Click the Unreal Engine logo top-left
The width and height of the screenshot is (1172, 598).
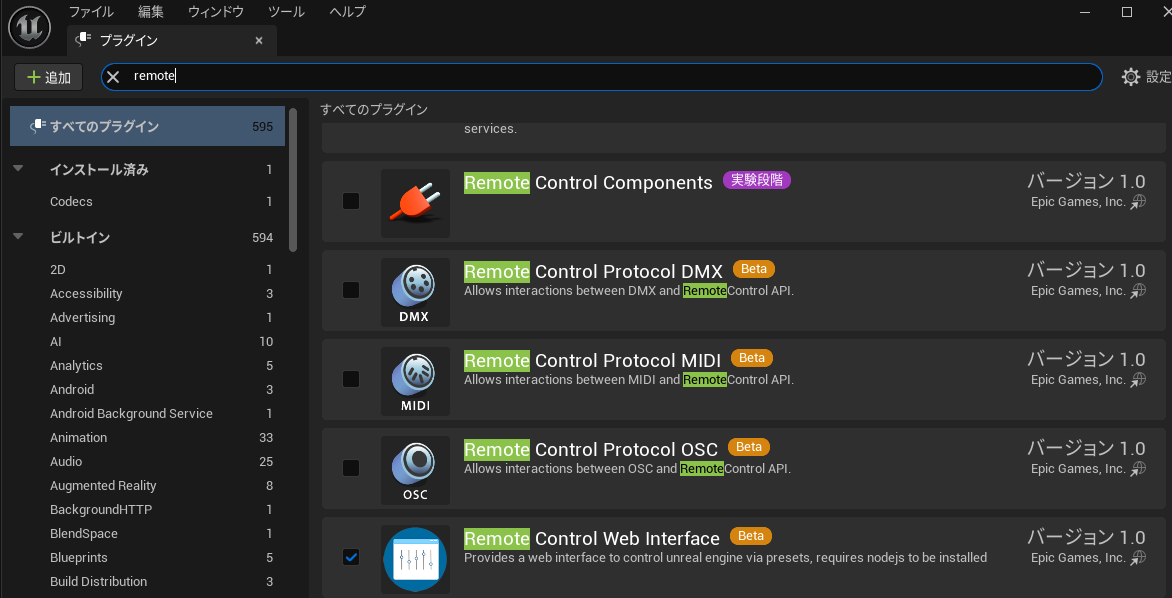coord(28,27)
